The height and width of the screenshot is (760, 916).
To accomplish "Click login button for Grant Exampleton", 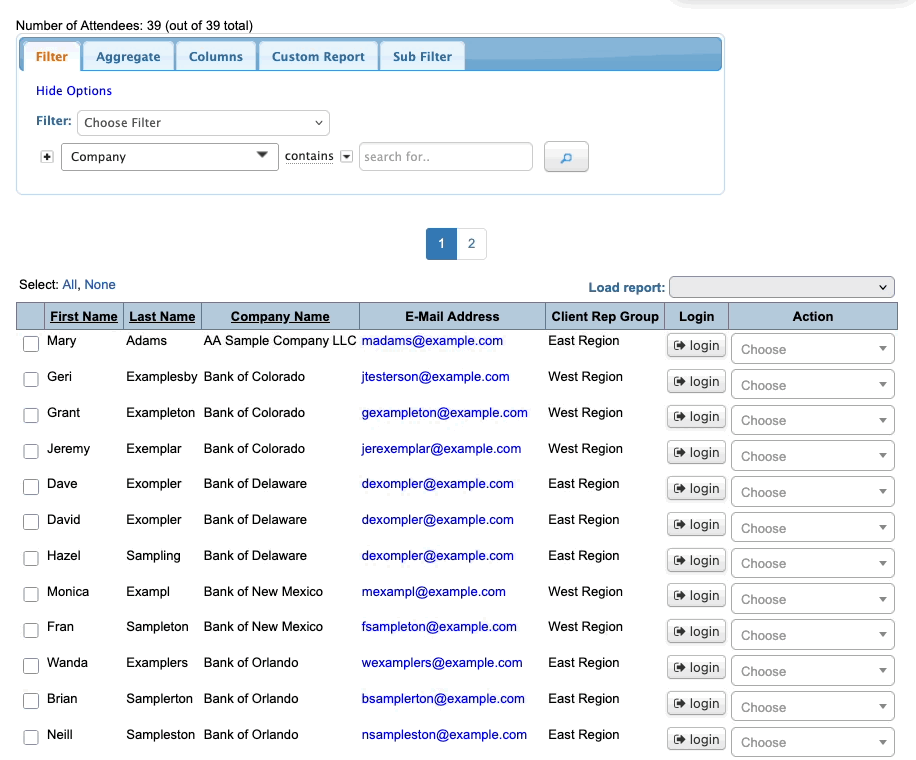I will 696,417.
